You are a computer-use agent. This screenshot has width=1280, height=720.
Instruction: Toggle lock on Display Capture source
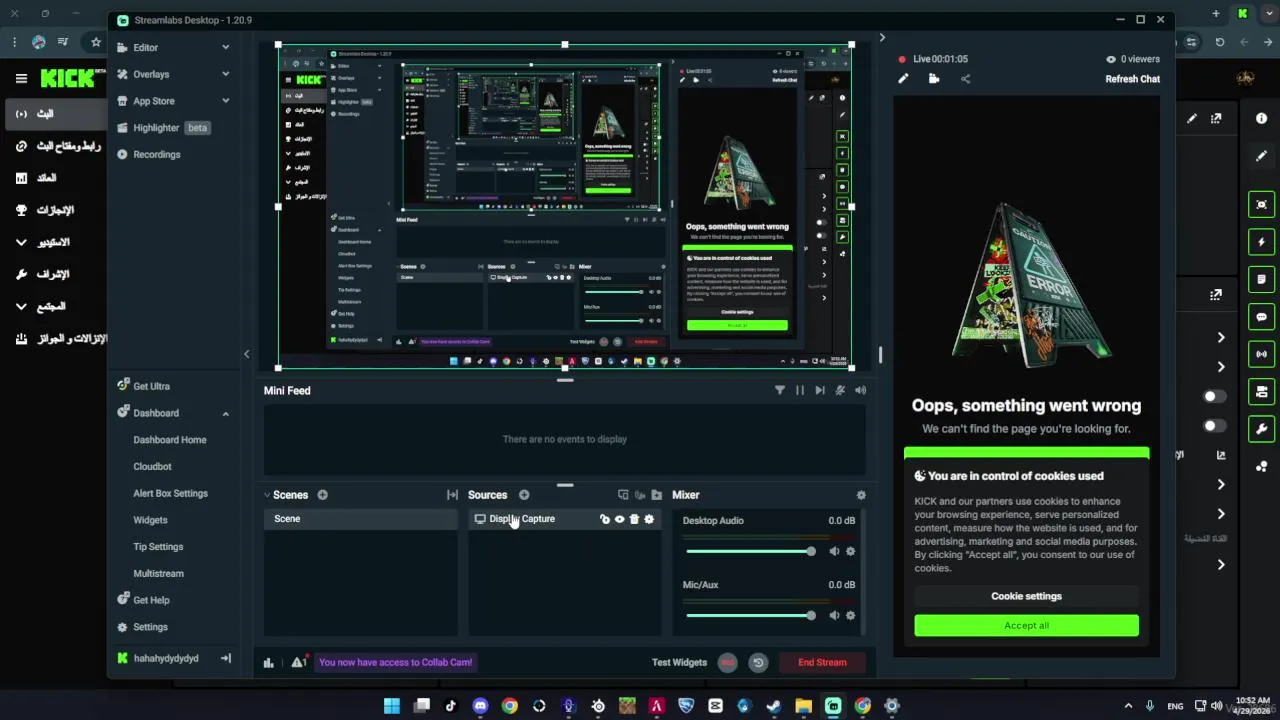point(604,519)
